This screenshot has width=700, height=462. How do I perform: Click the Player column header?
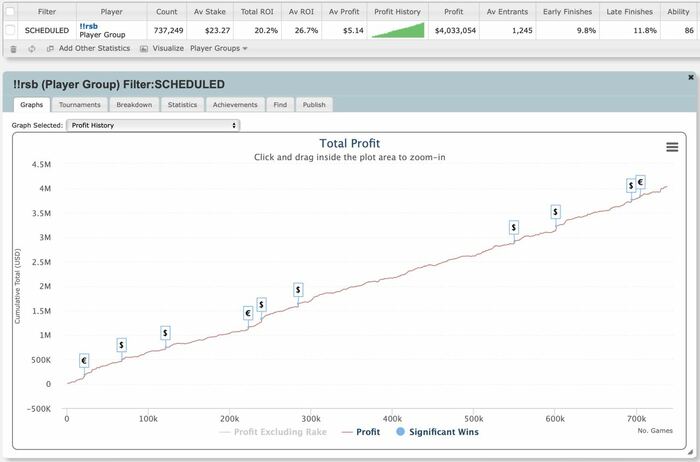pyautogui.click(x=112, y=12)
